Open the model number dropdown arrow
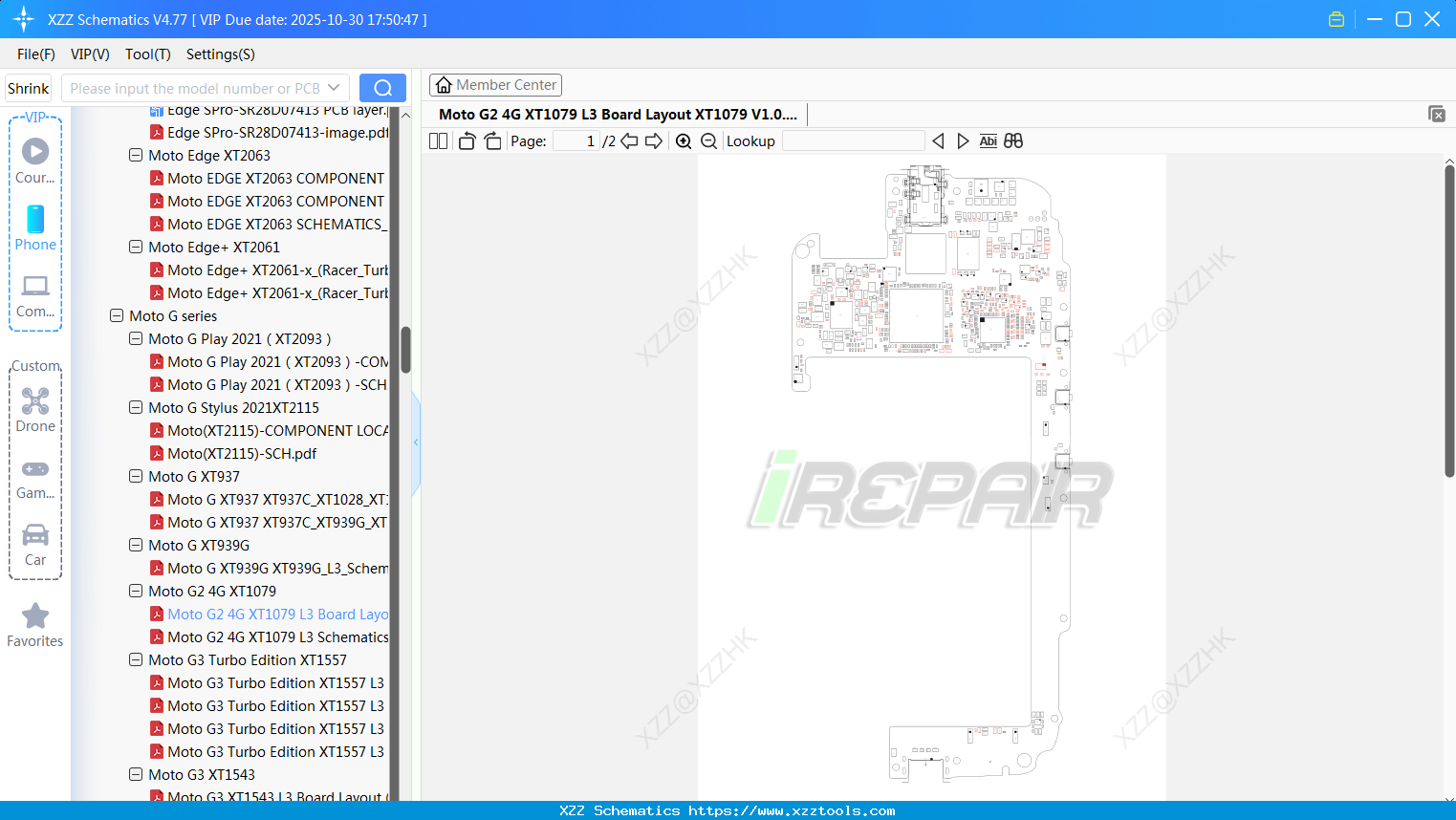 [335, 87]
